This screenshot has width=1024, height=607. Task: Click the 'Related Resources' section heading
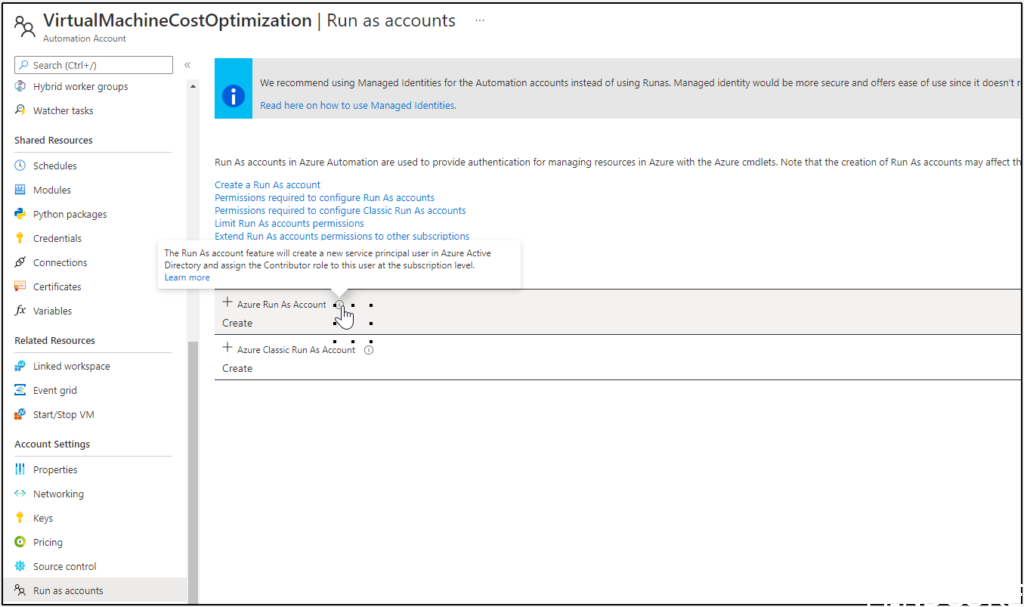click(x=55, y=340)
